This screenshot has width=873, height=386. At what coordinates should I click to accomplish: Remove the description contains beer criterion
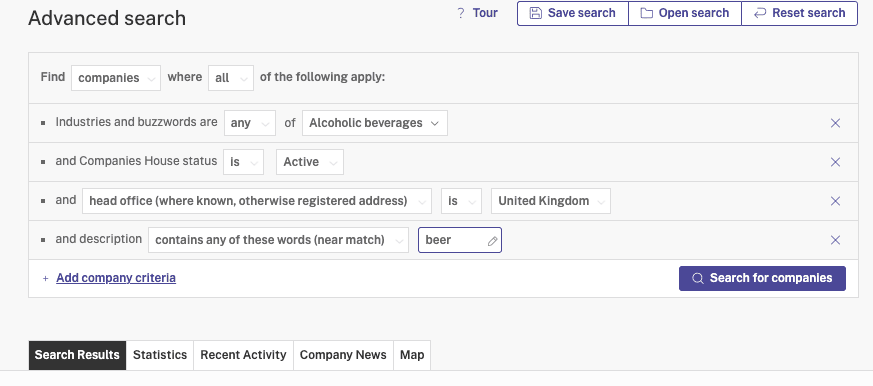tap(835, 240)
